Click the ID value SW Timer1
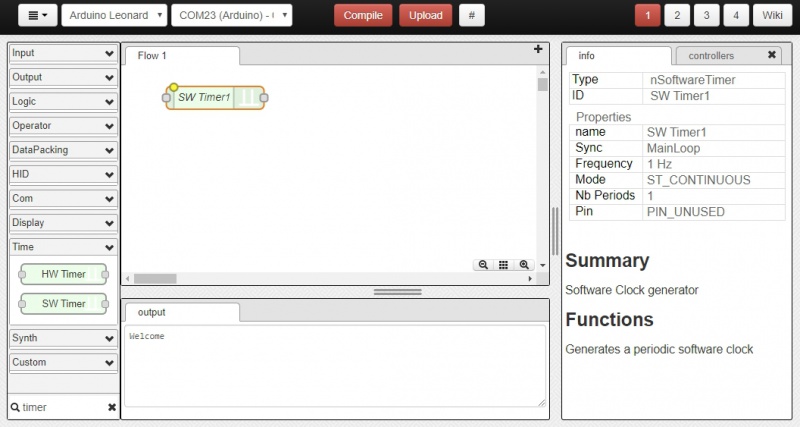The width and height of the screenshot is (800, 427). coord(680,96)
